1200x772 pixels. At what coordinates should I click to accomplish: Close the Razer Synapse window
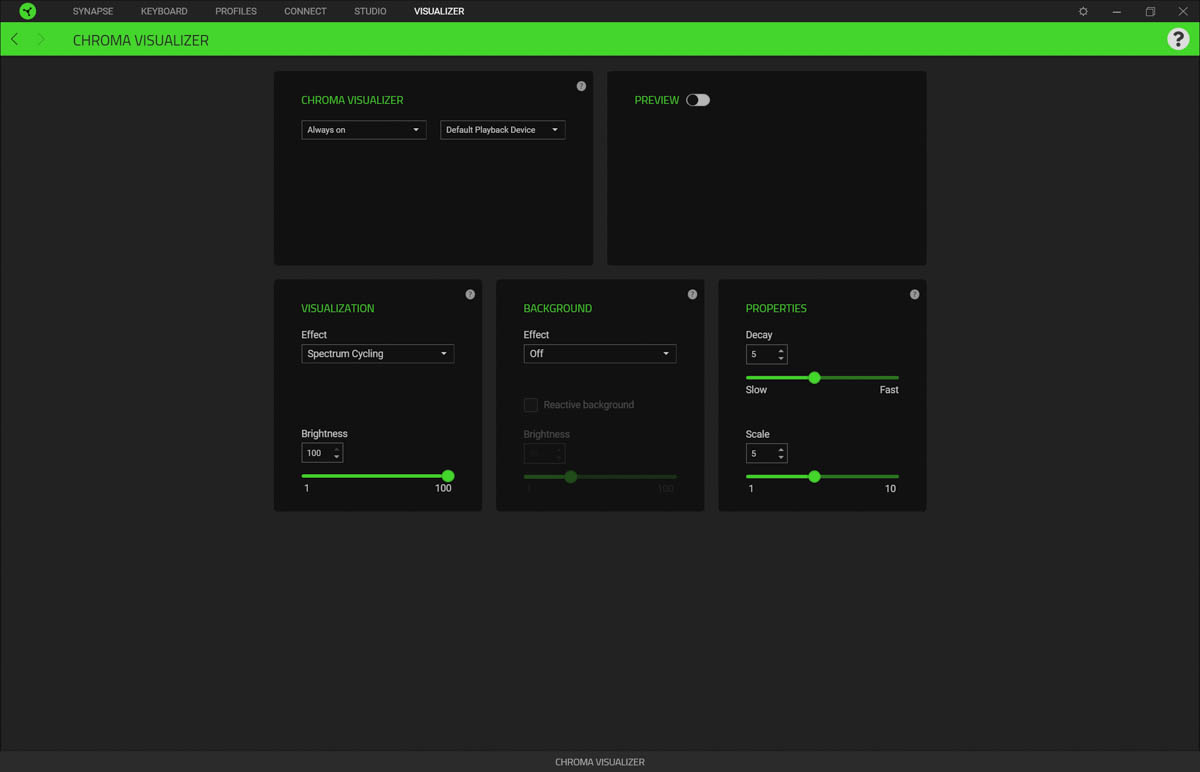click(1183, 11)
